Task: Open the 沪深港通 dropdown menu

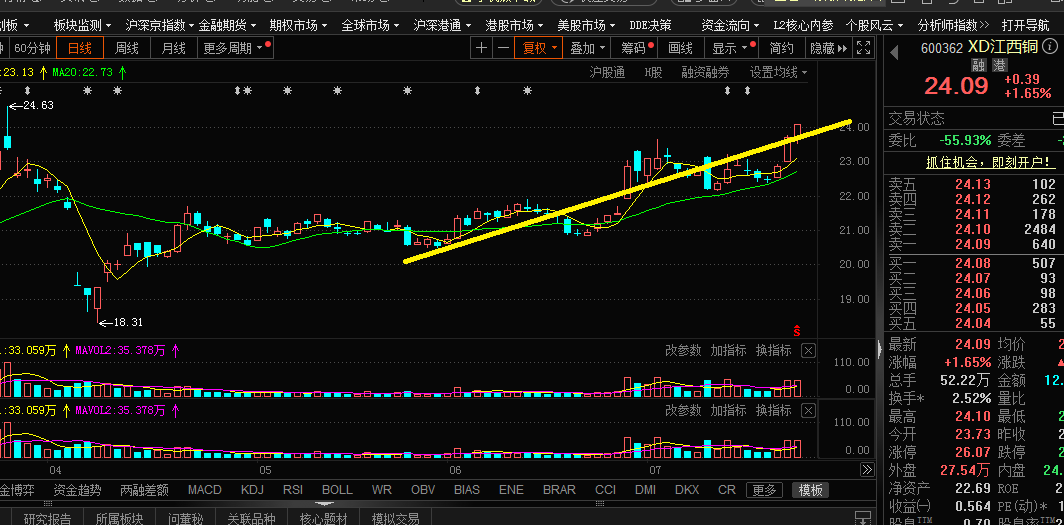Action: click(x=442, y=25)
